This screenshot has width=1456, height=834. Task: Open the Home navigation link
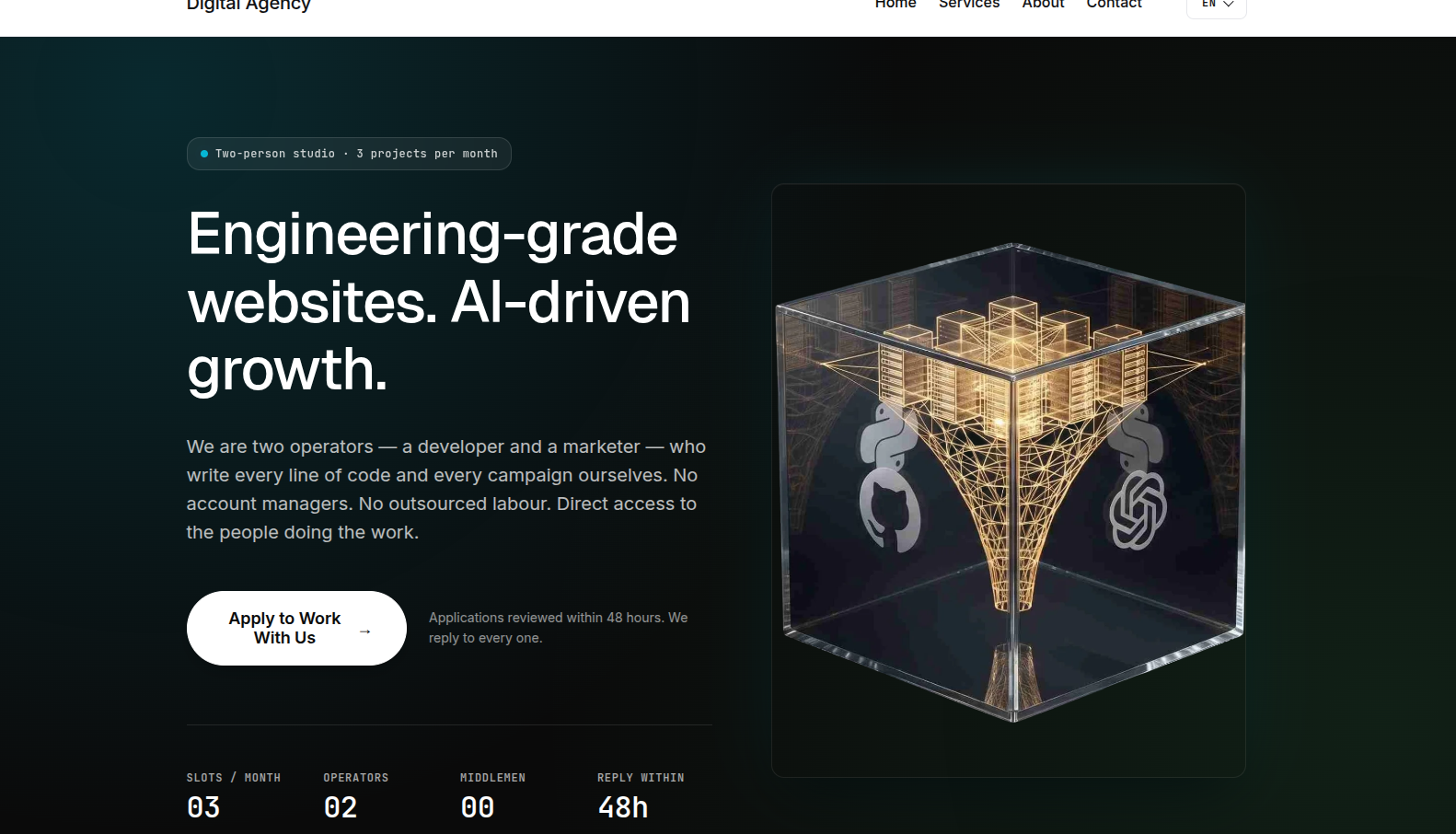point(896,5)
